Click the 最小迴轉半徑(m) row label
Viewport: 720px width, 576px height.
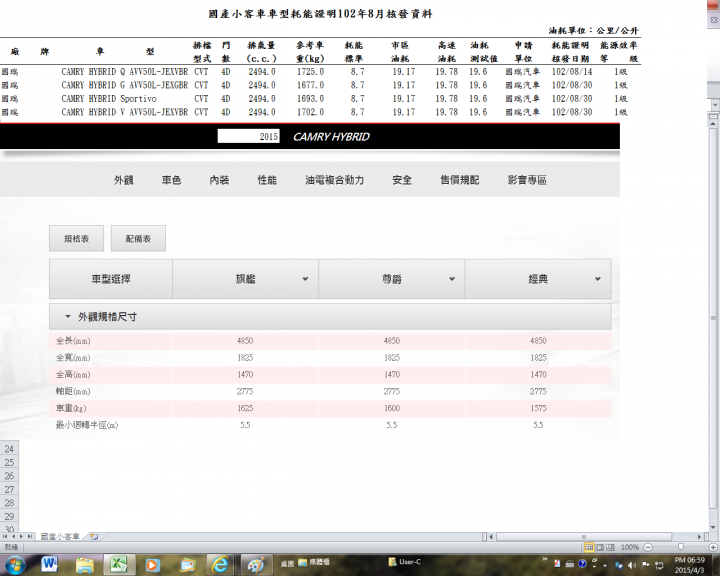click(x=87, y=425)
